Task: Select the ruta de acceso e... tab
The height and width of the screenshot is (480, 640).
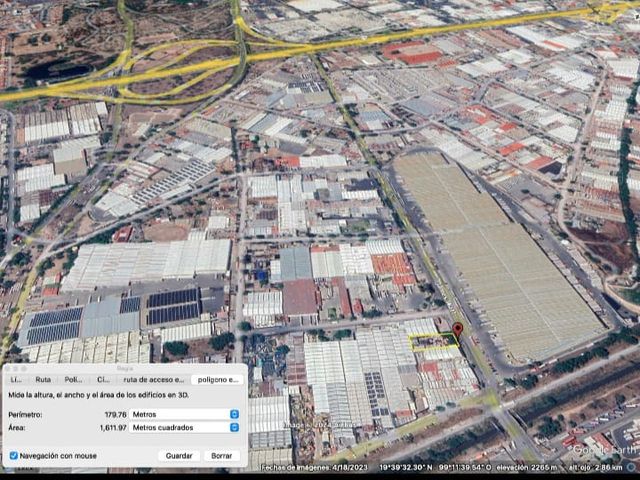Action: click(153, 380)
